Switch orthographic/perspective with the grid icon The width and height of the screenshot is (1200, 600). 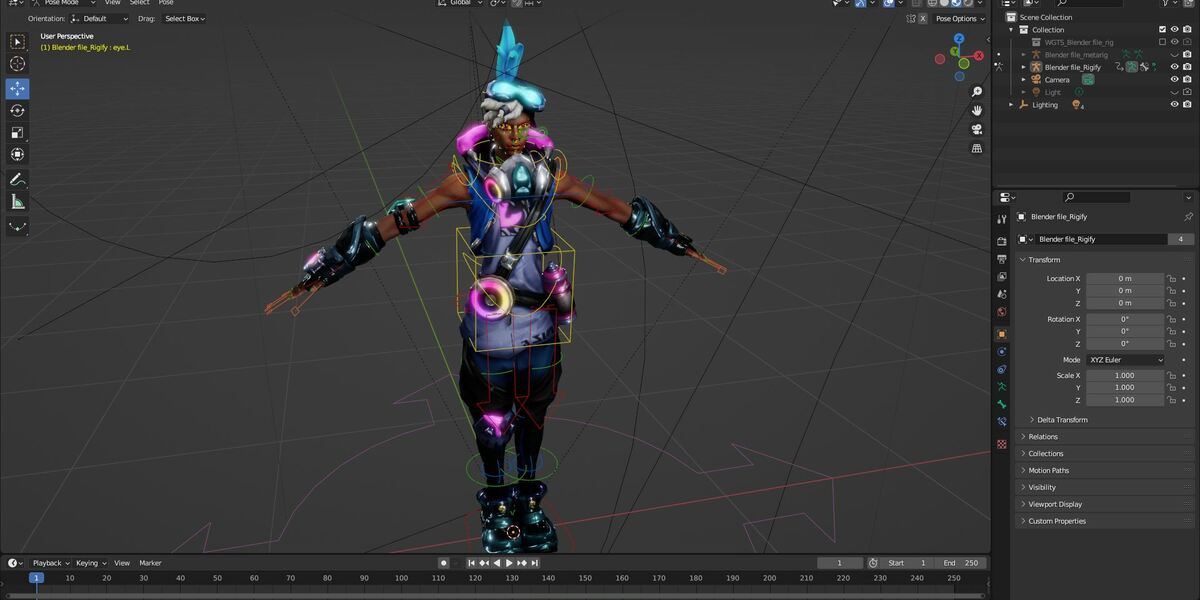pyautogui.click(x=976, y=148)
